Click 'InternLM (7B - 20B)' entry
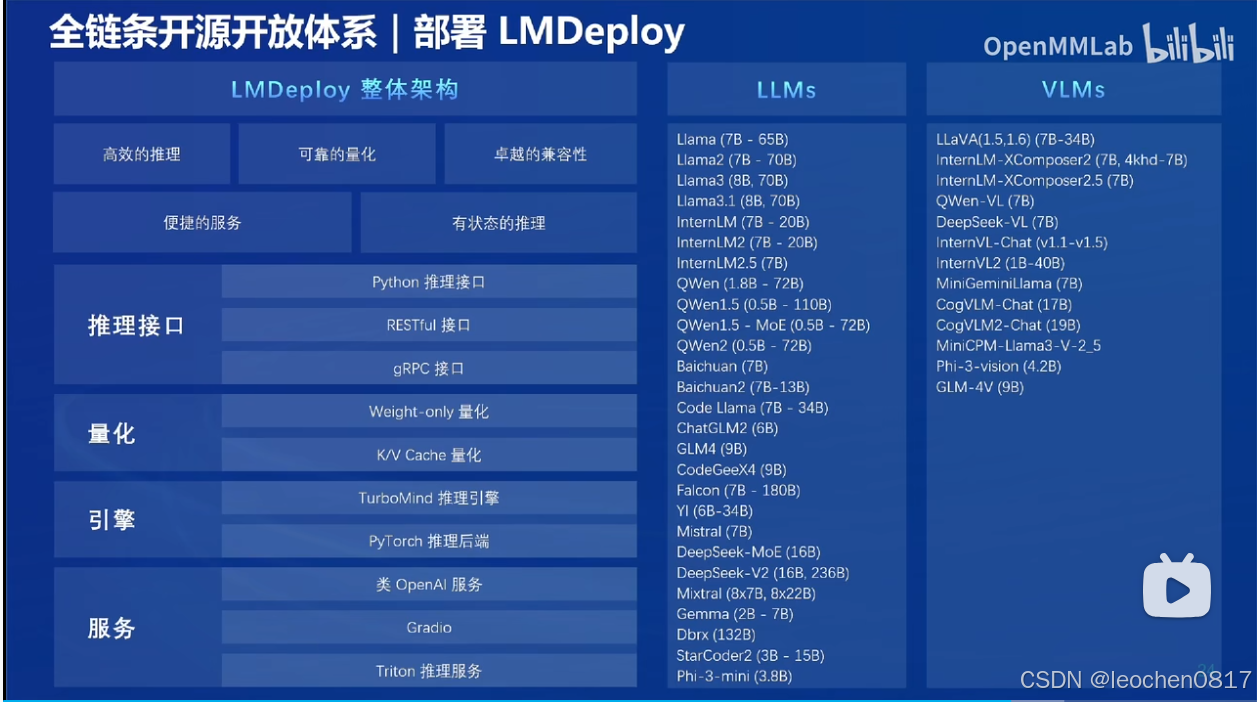This screenshot has width=1257, height=702. click(x=743, y=222)
